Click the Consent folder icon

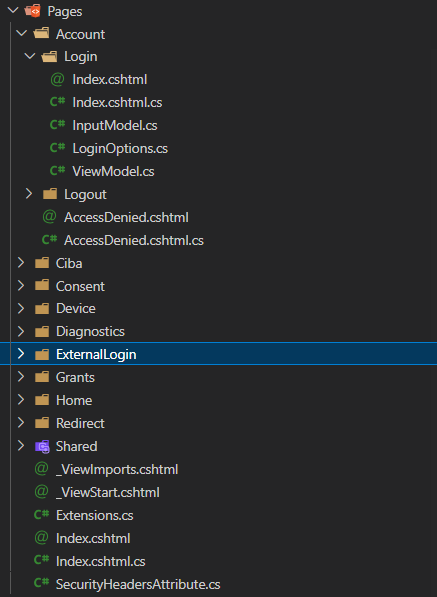[x=42, y=286]
